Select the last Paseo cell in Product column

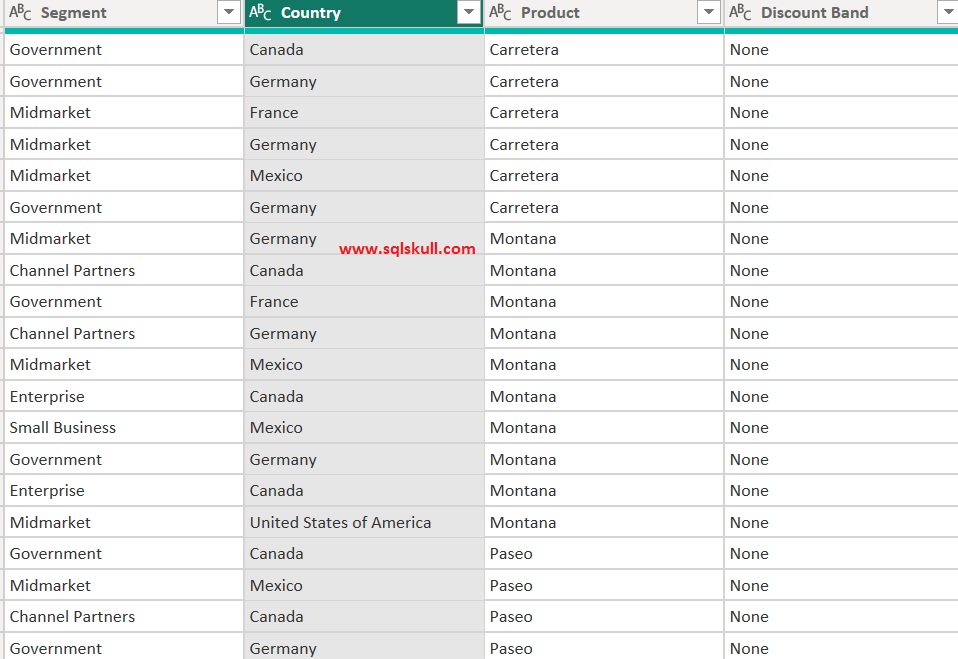point(511,648)
